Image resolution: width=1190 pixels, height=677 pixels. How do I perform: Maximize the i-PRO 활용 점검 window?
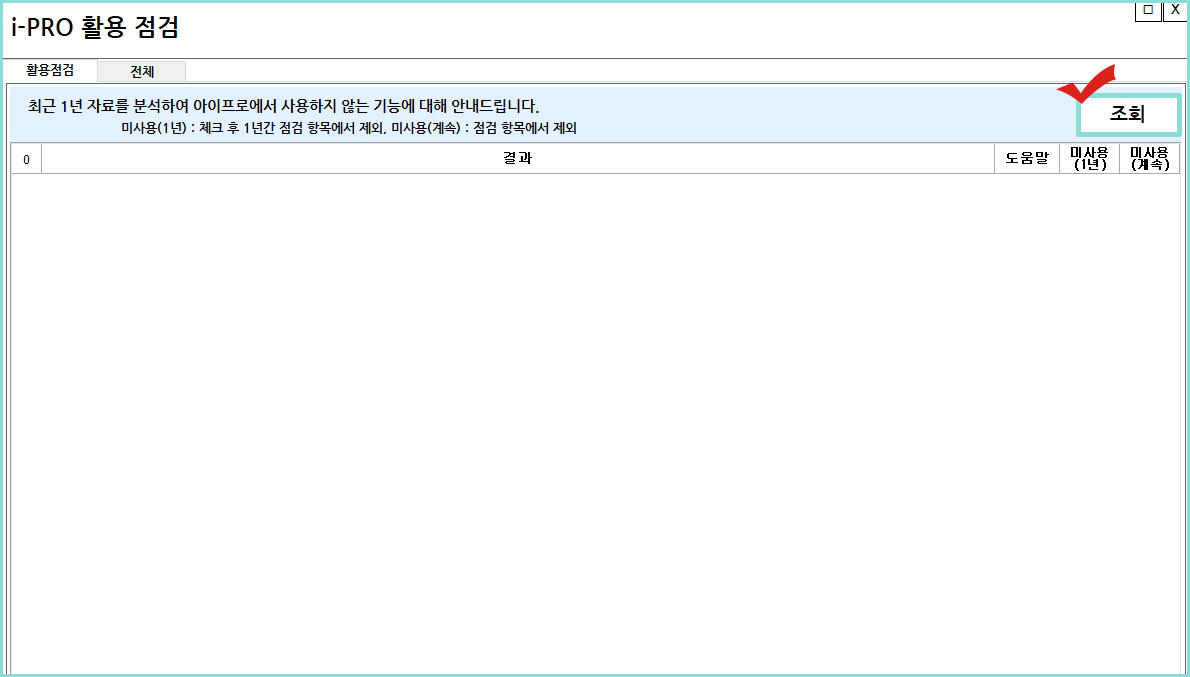click(1148, 11)
